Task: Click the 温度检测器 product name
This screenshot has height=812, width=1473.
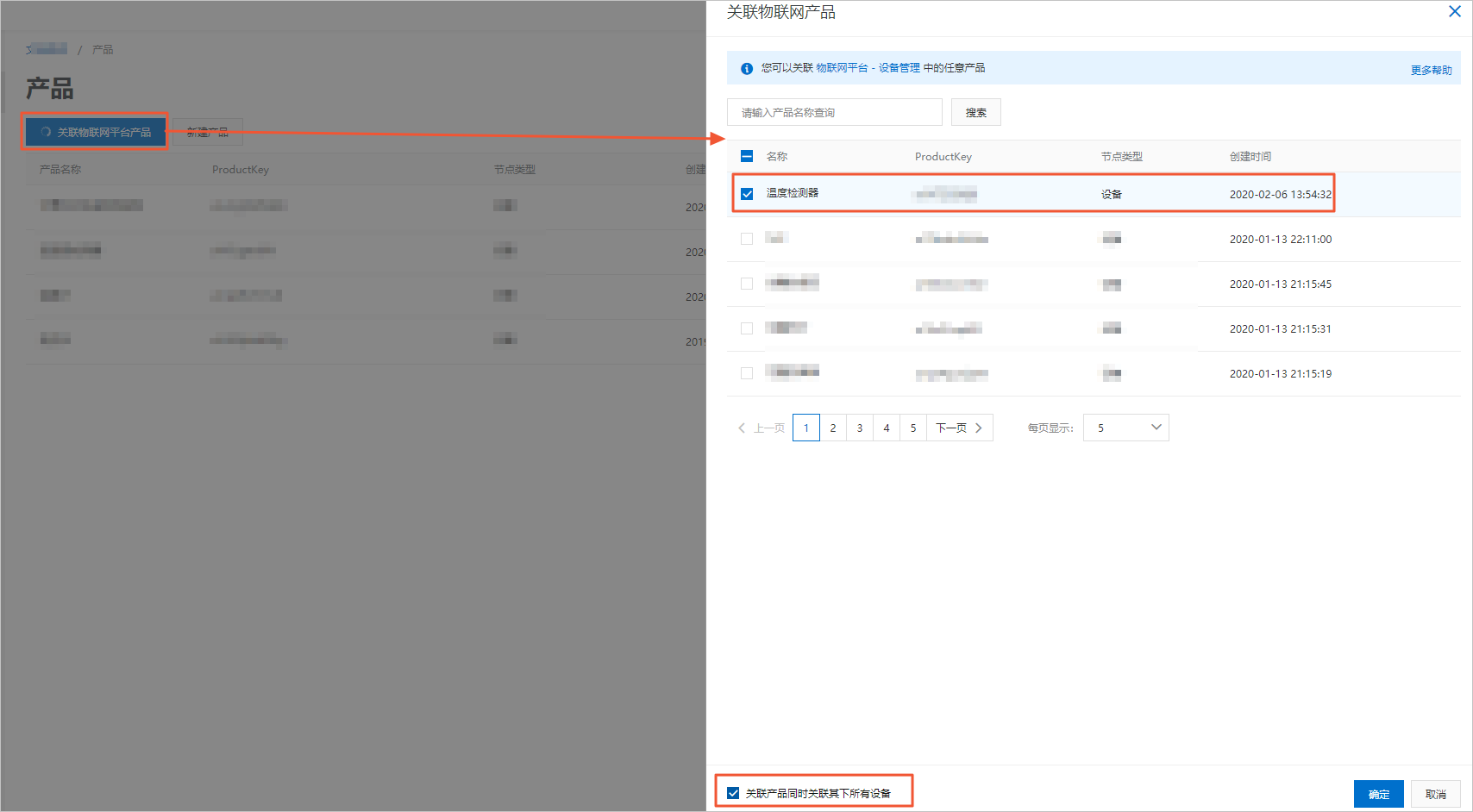Action: coord(792,193)
